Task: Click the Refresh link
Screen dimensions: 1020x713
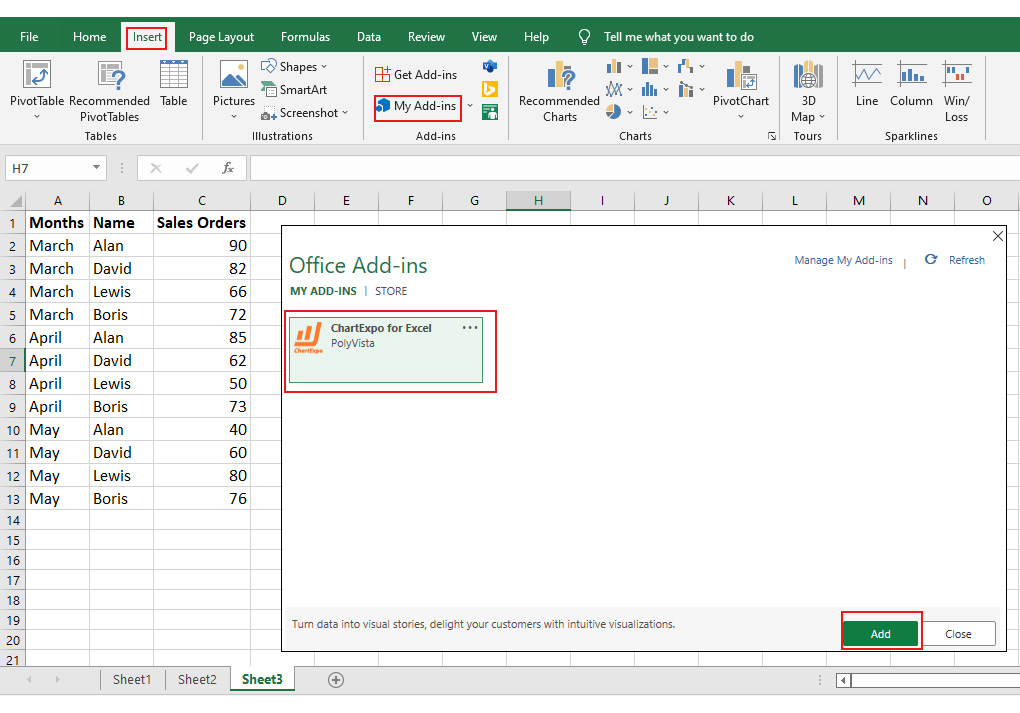Action: pos(966,260)
